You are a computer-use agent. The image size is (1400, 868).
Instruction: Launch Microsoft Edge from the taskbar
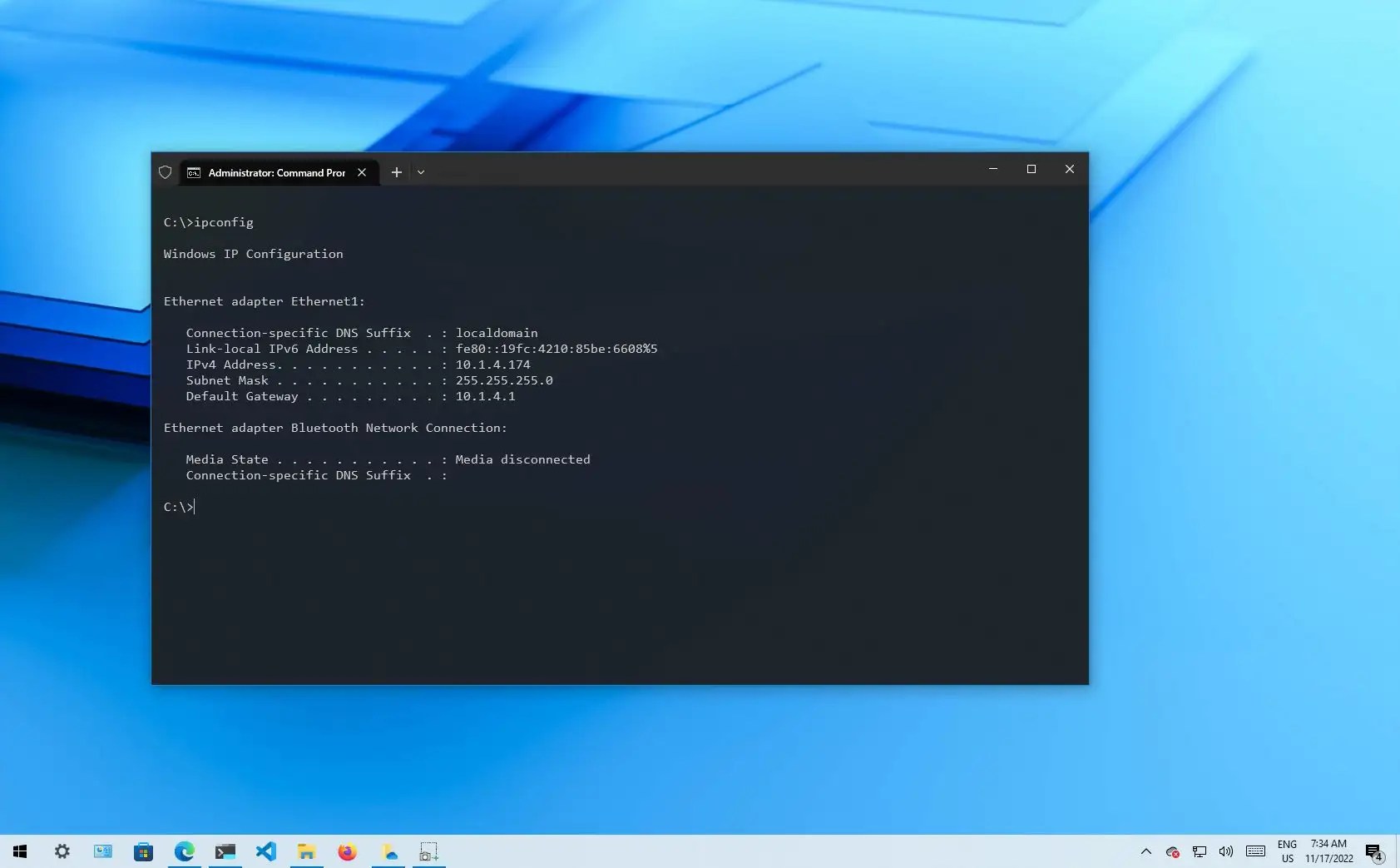click(184, 851)
